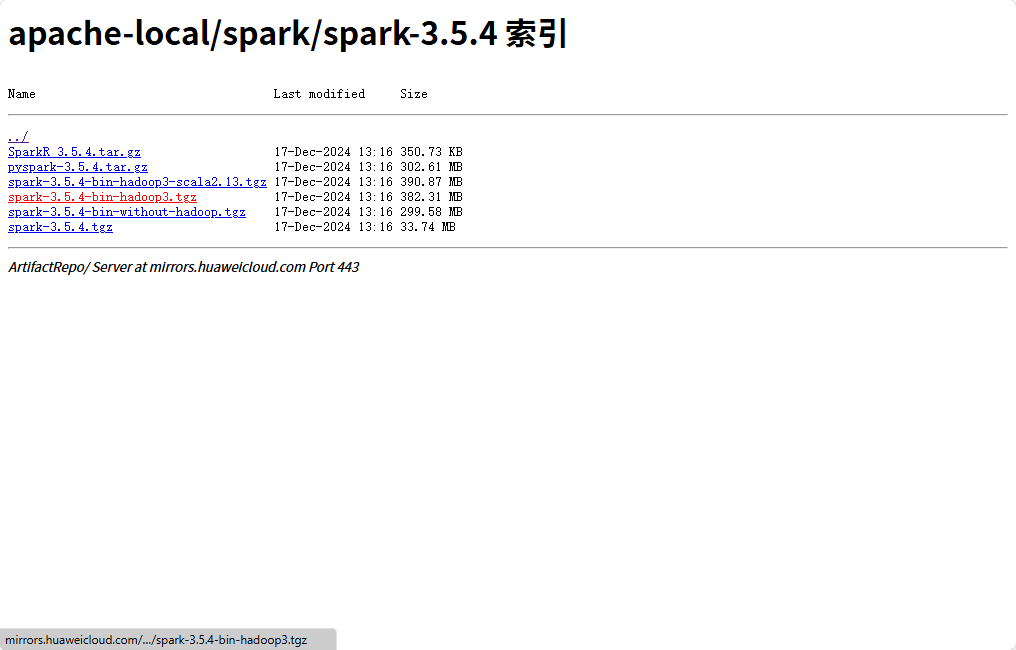Screen dimensions: 1016x650
Task: Click the Size column header
Action: tap(413, 94)
